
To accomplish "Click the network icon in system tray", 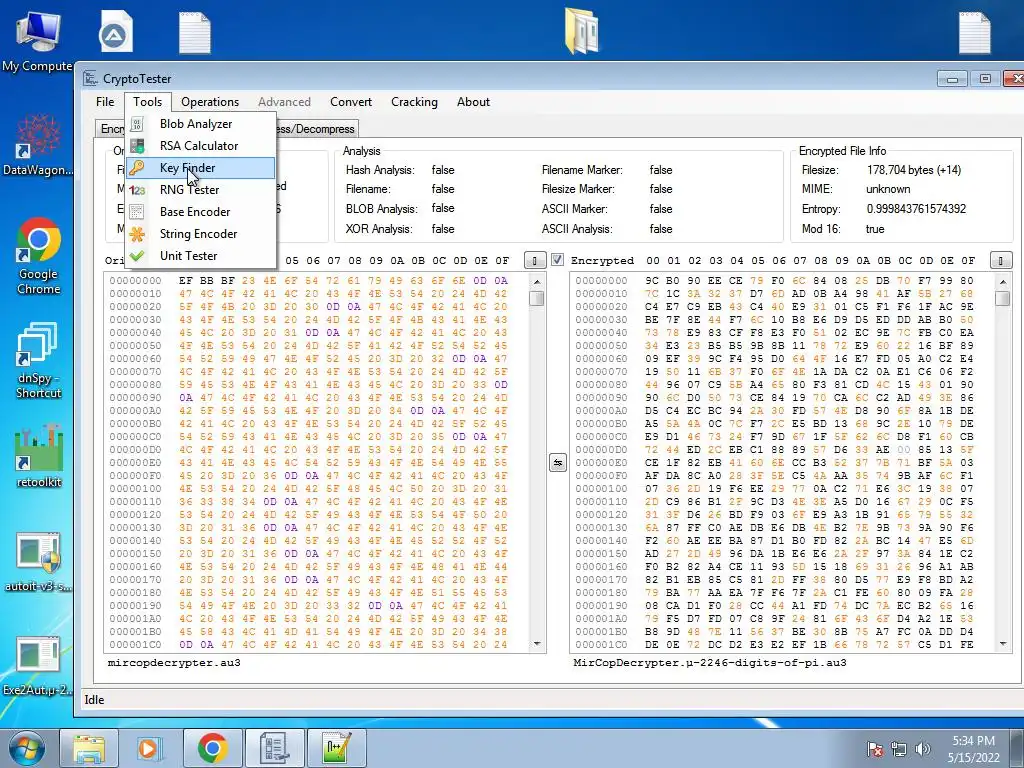I will (x=899, y=749).
